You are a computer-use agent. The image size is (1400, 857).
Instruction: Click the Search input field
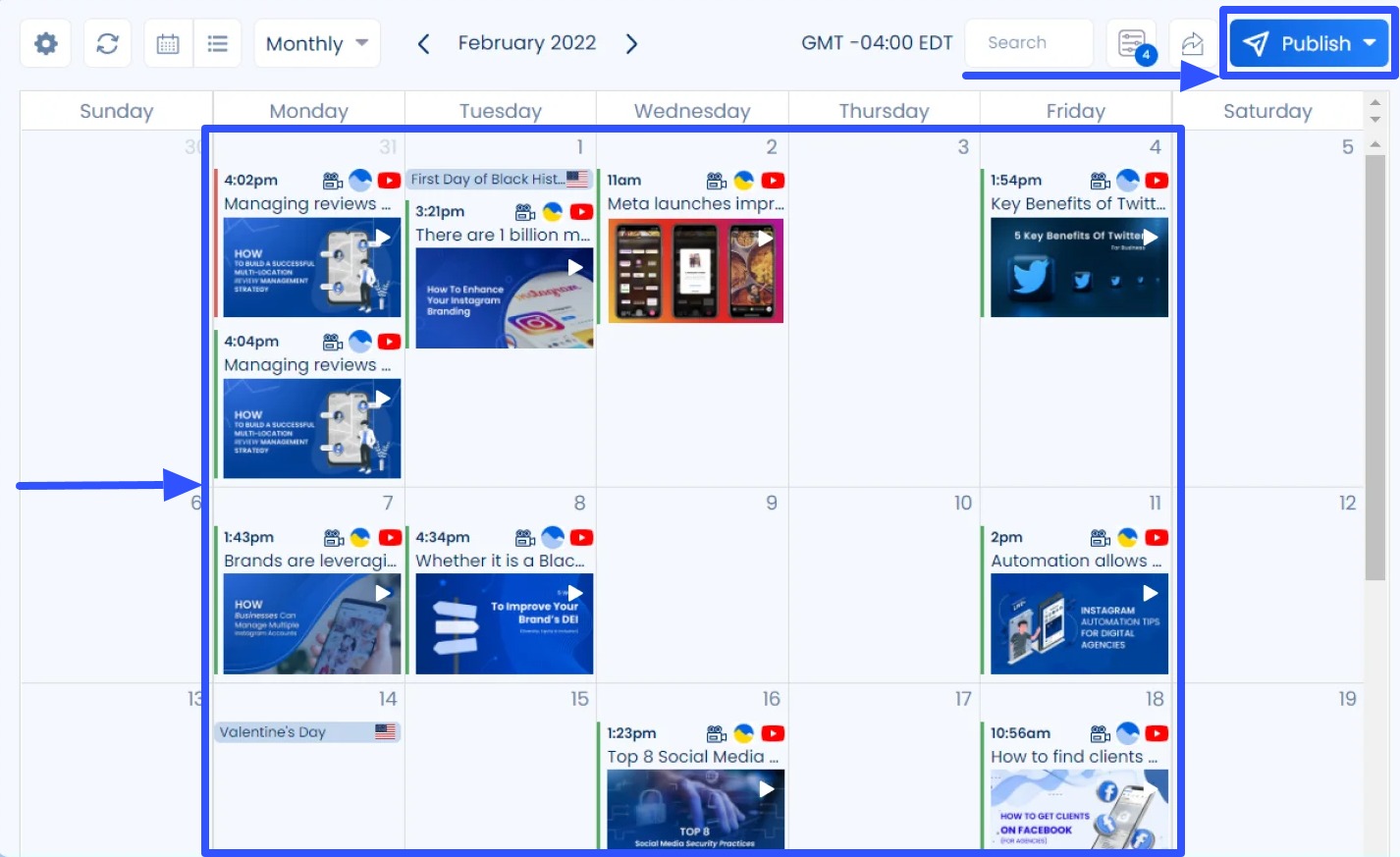(1028, 43)
